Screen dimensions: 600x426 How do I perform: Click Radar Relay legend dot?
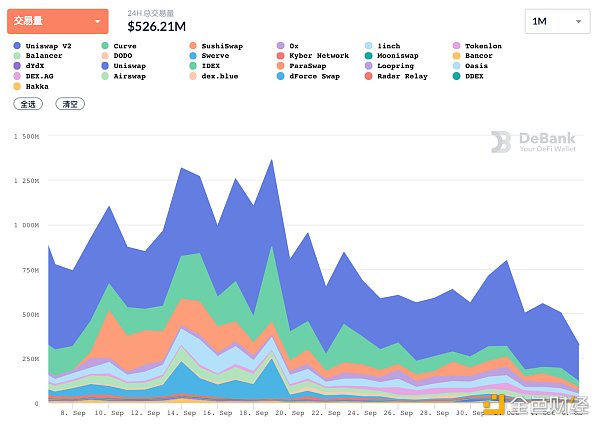(368, 76)
